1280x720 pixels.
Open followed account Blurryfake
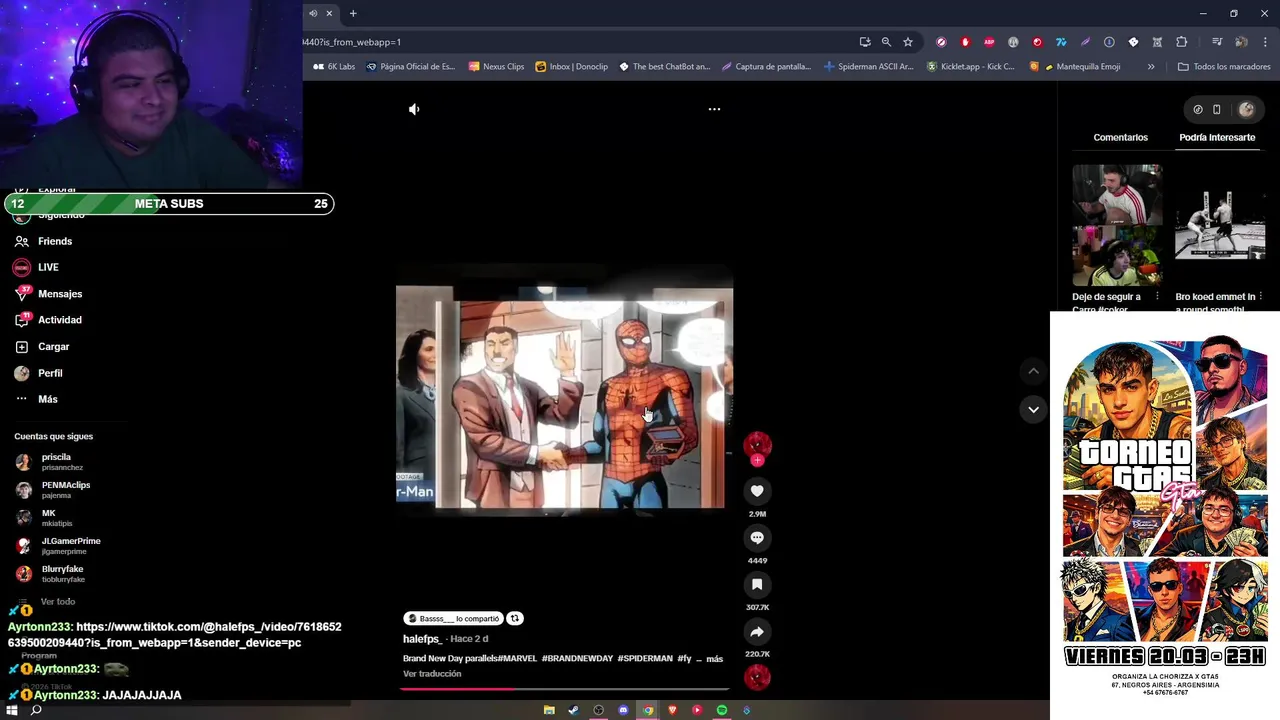(62, 573)
